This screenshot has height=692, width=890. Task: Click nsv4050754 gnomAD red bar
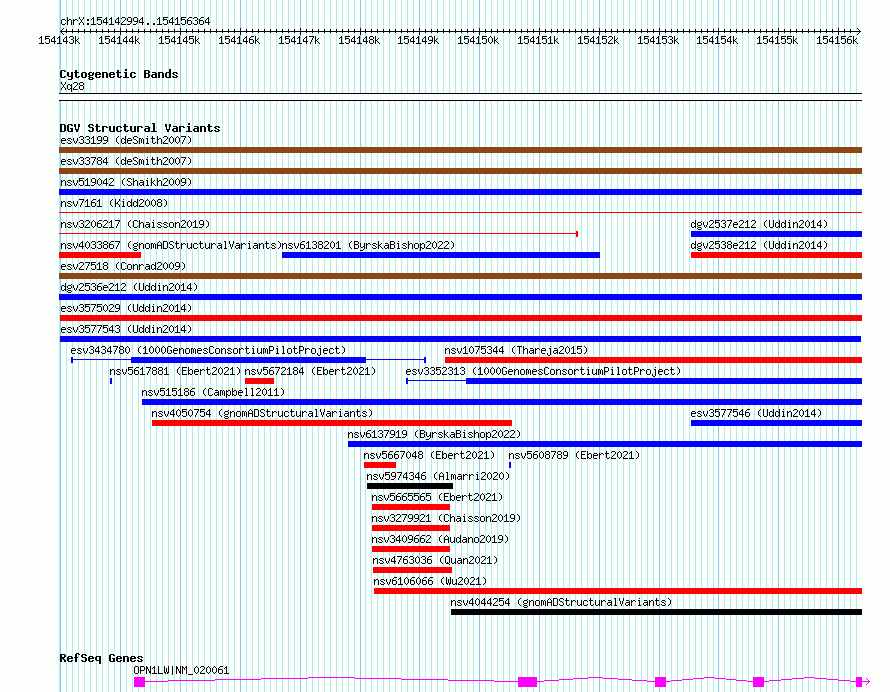(332, 423)
